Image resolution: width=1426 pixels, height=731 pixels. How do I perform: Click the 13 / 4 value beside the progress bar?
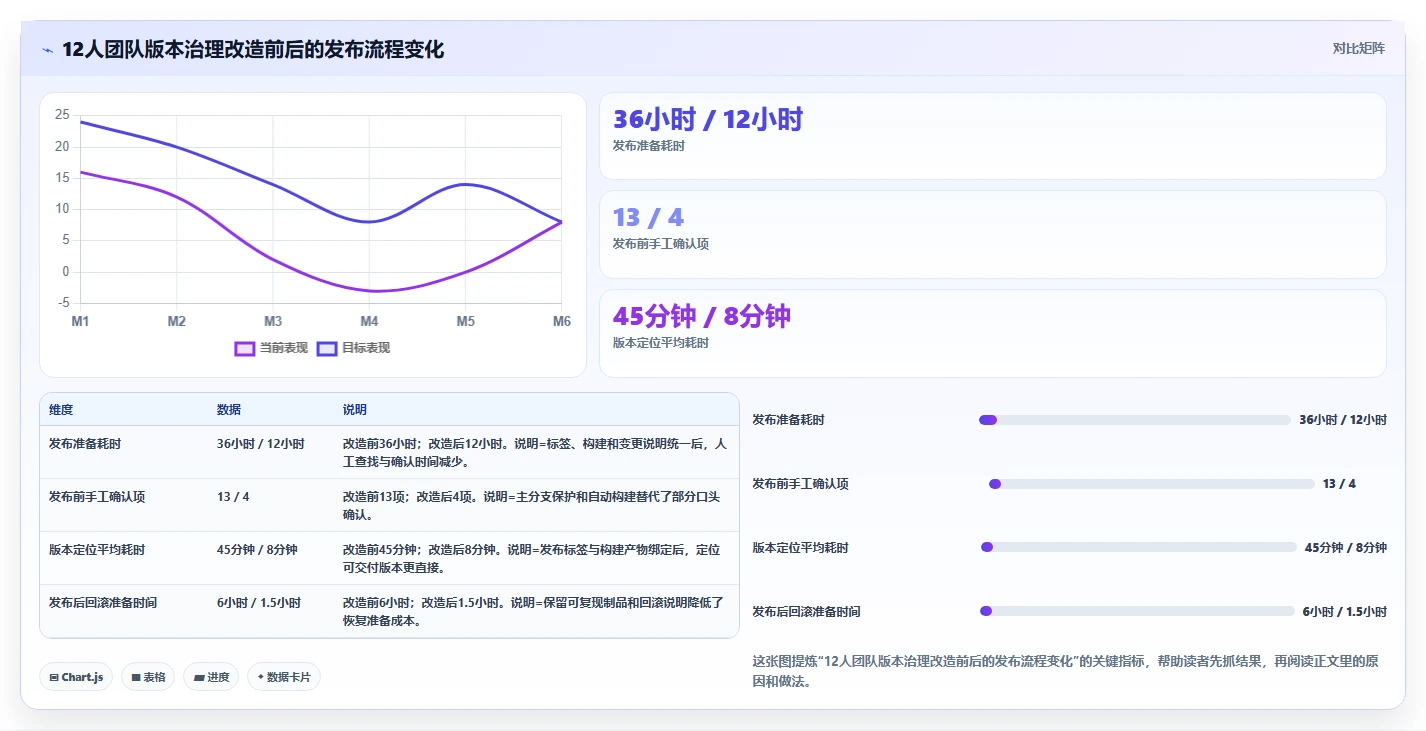tap(1339, 484)
